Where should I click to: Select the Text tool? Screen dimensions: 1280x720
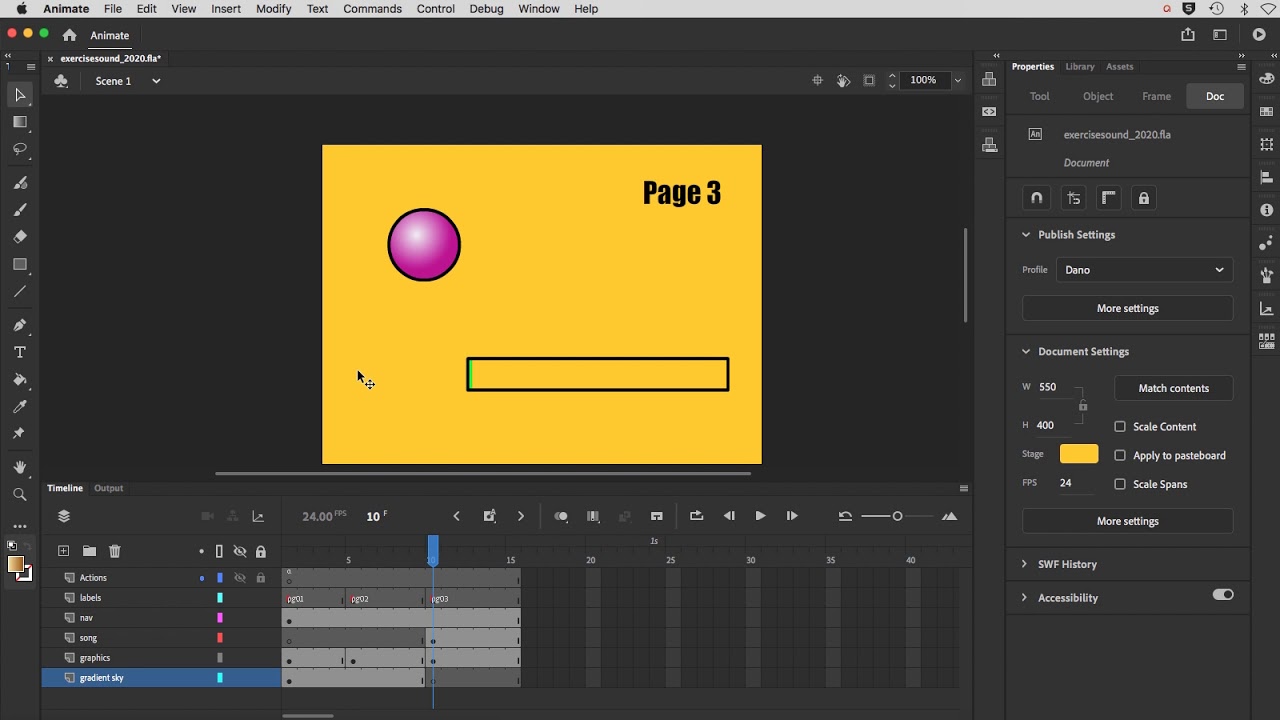20,352
